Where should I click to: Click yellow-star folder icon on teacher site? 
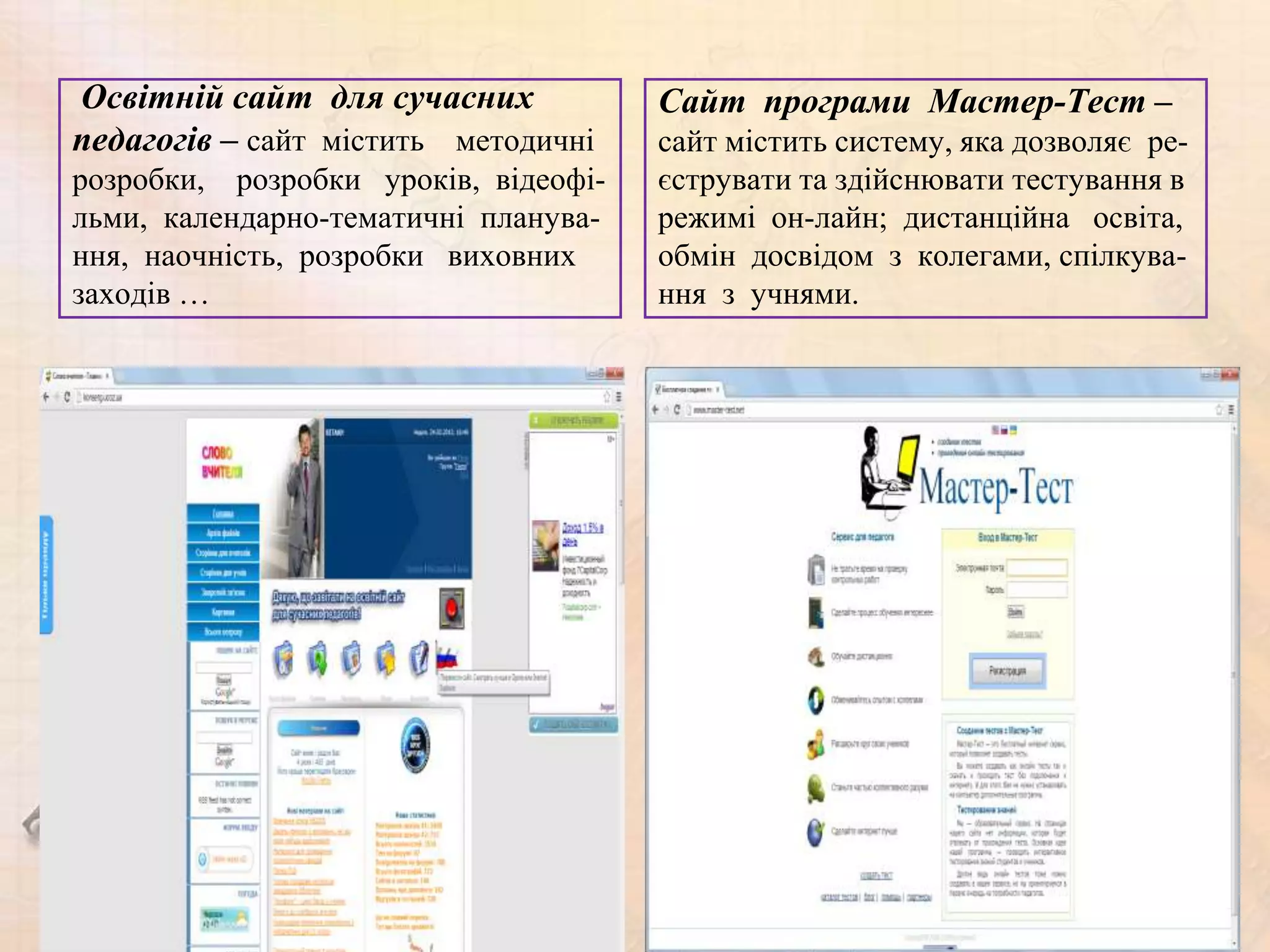coord(385,658)
